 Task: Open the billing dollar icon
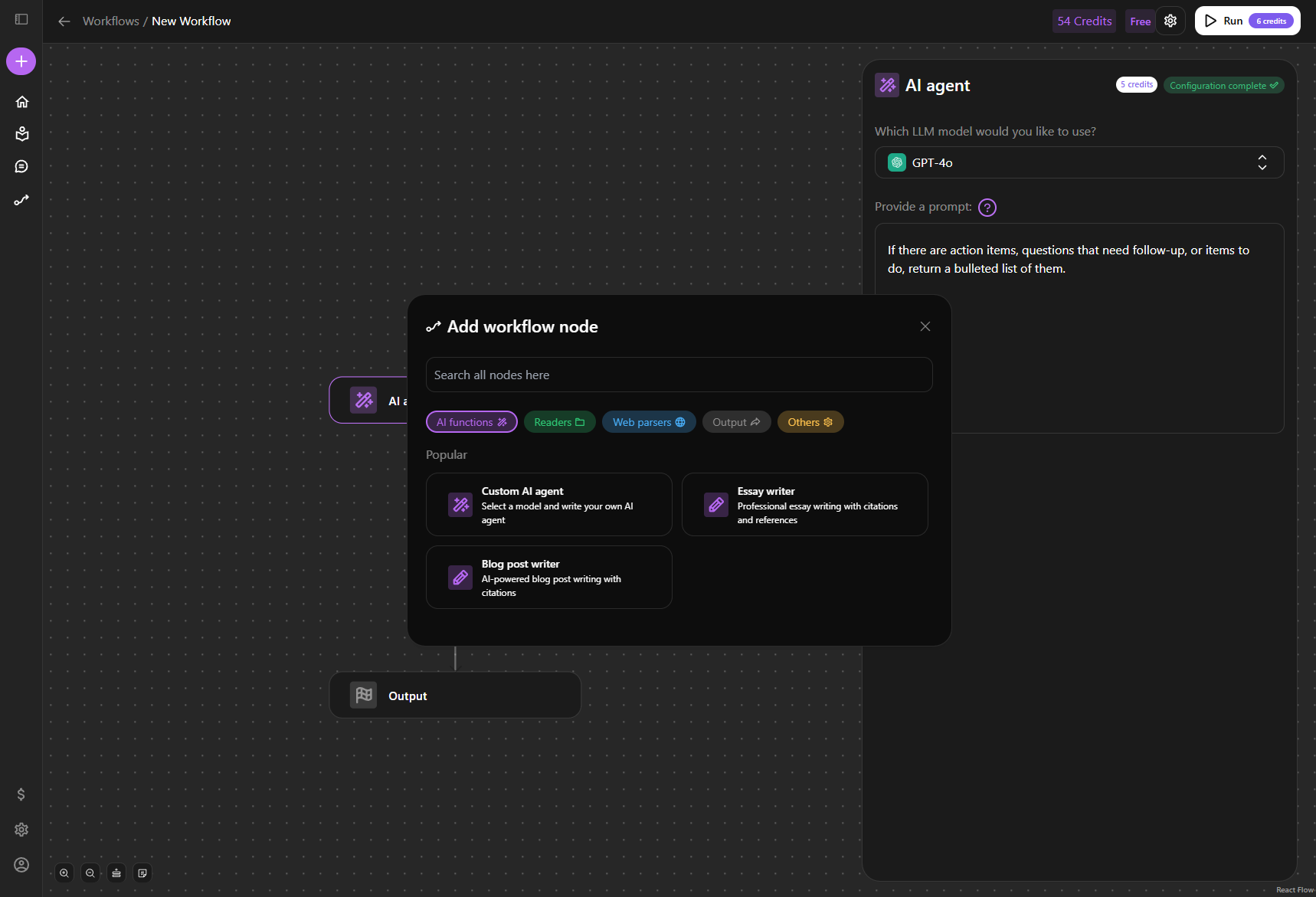click(21, 794)
